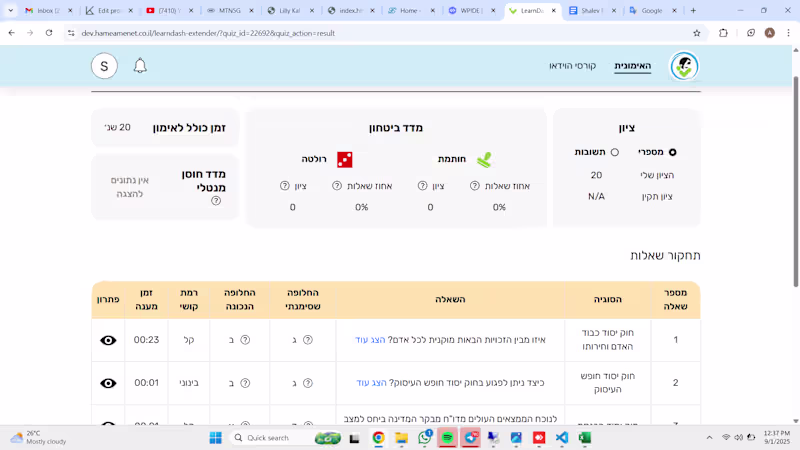Reload the current page
Screen dimensions: 800x450
[49, 33]
